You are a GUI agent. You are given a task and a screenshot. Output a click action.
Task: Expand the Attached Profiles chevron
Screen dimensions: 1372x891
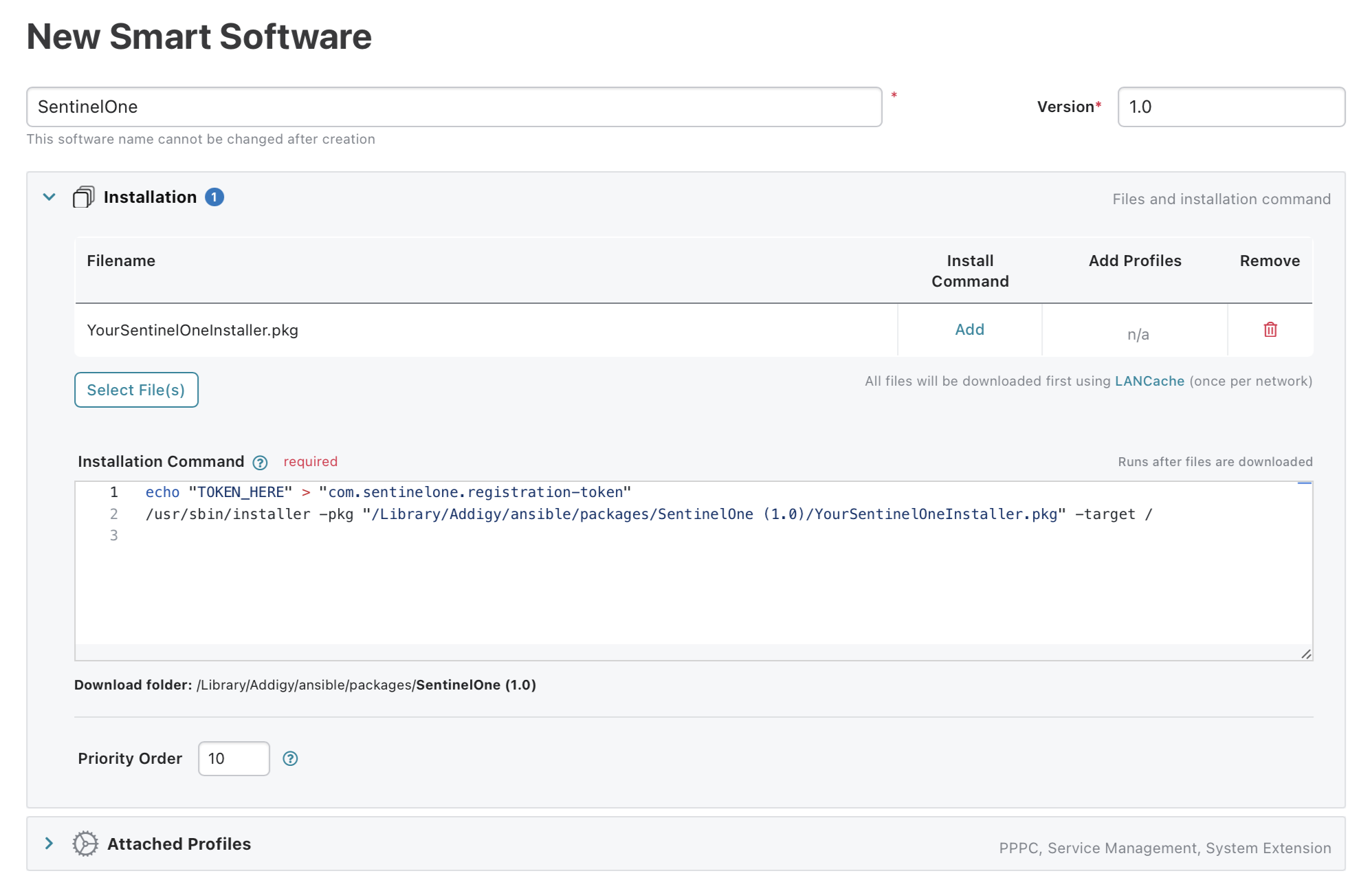pos(49,844)
